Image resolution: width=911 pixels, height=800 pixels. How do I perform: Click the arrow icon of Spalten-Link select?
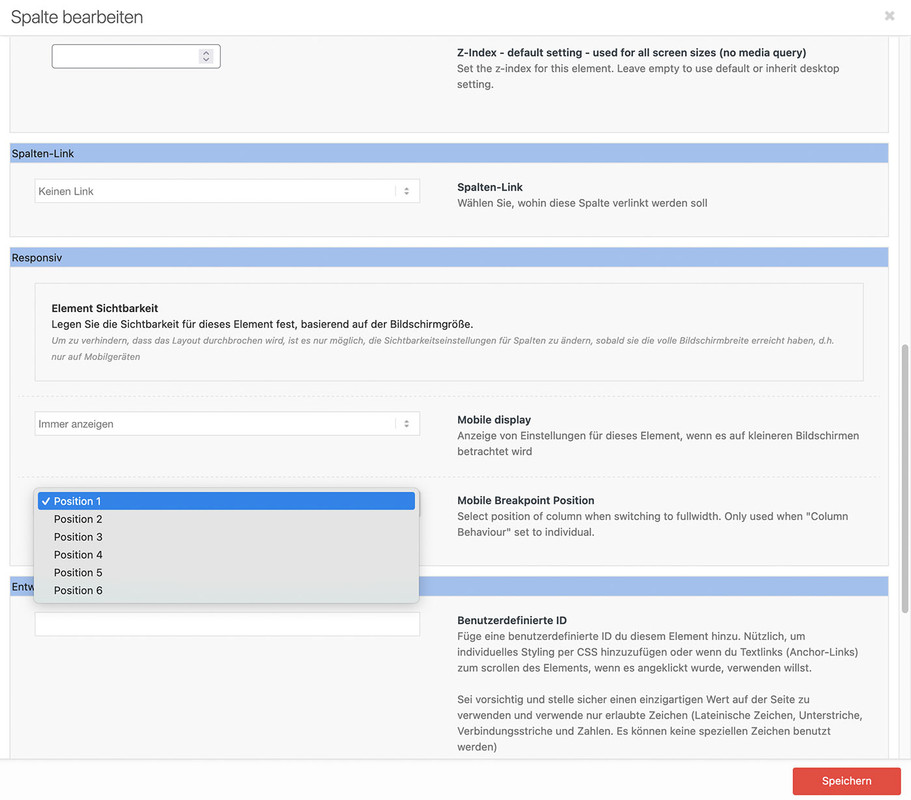(x=407, y=191)
